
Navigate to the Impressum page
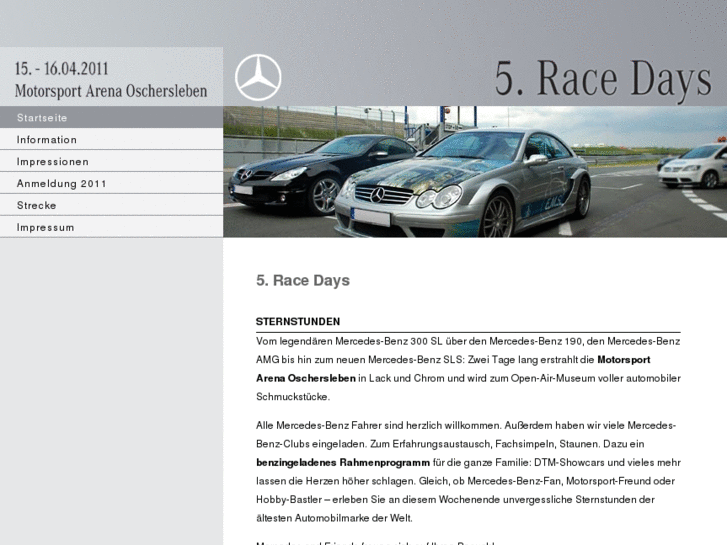[x=111, y=227]
